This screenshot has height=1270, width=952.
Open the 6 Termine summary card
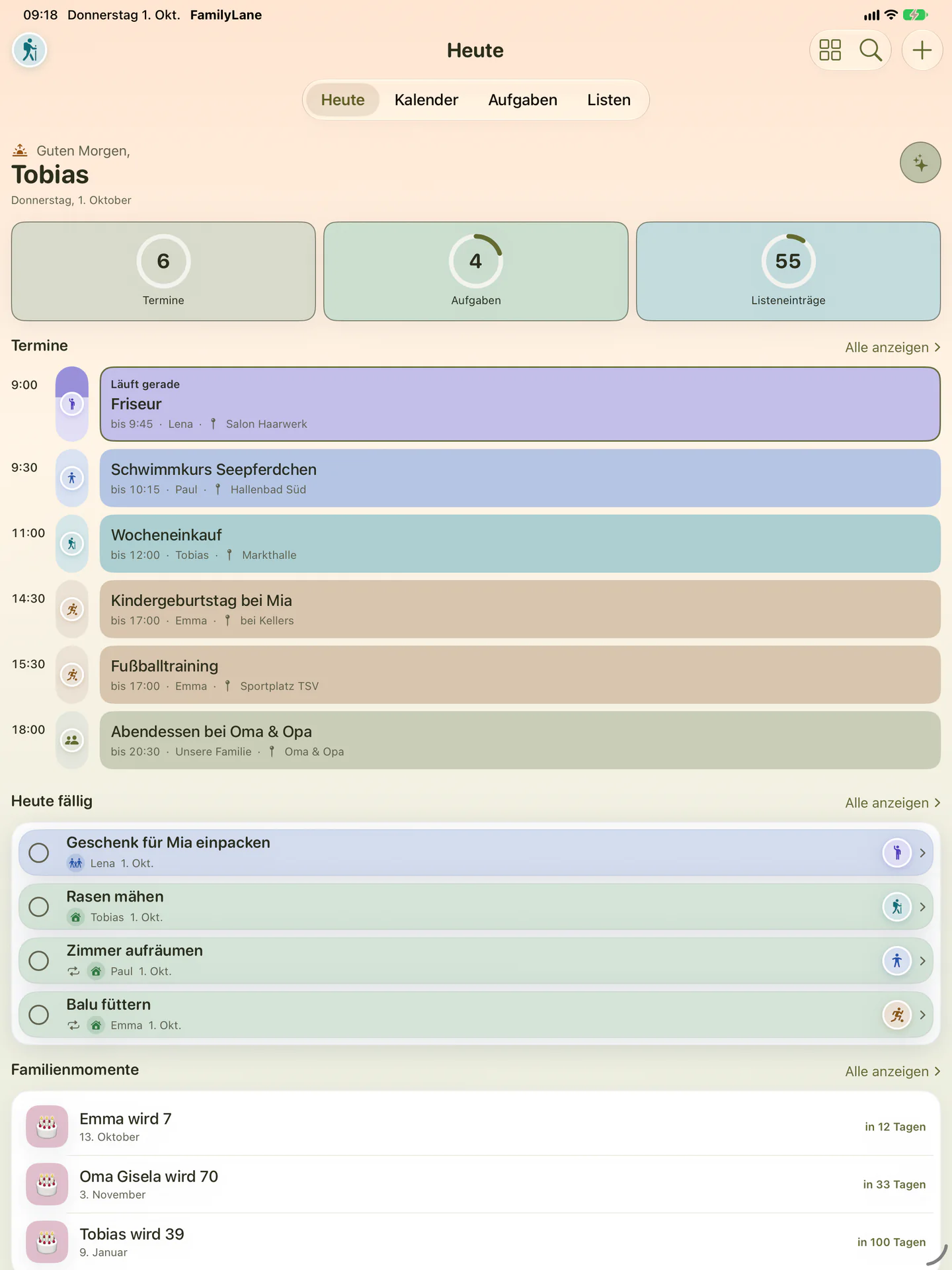click(x=163, y=271)
